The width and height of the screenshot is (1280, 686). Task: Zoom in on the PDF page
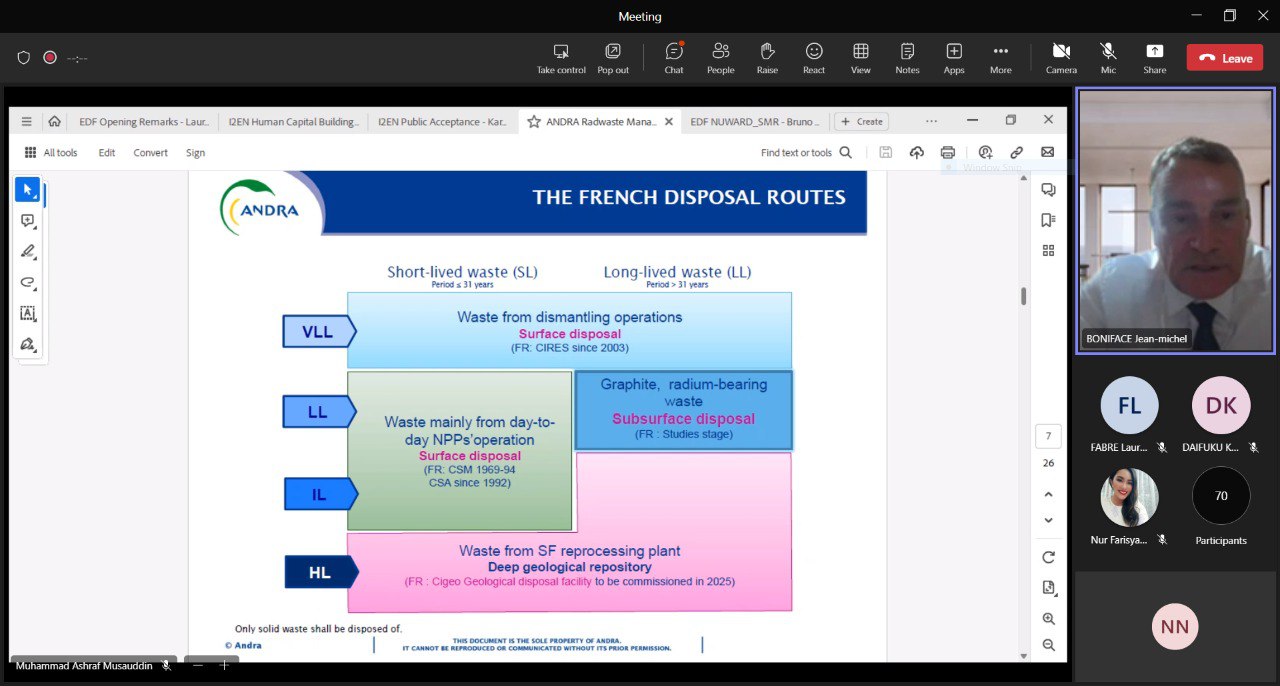[1048, 619]
